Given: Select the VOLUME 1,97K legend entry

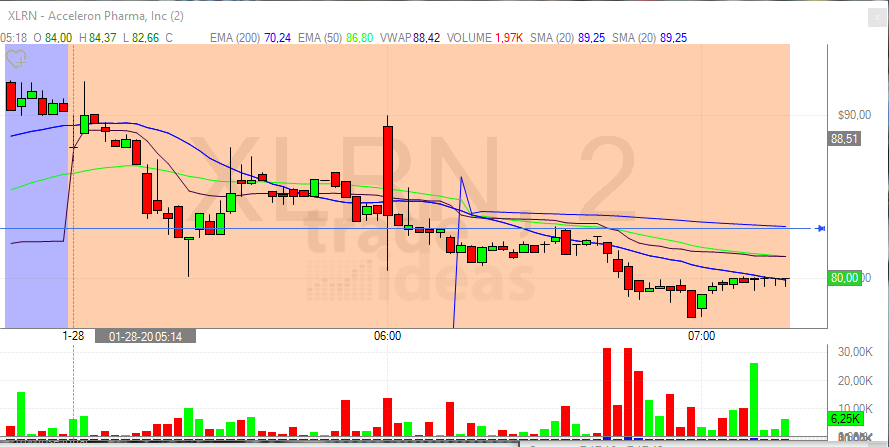Looking at the screenshot, I should 485,38.
